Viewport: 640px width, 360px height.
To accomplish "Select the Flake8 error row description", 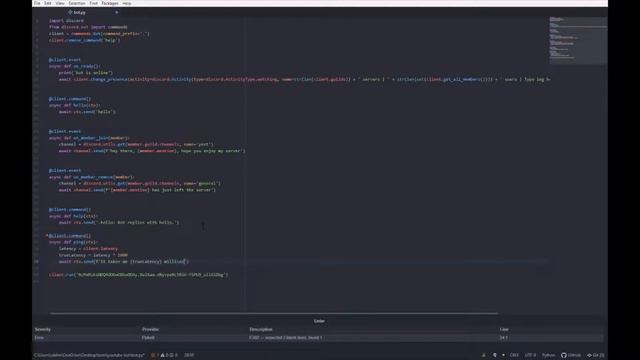I will (286, 338).
